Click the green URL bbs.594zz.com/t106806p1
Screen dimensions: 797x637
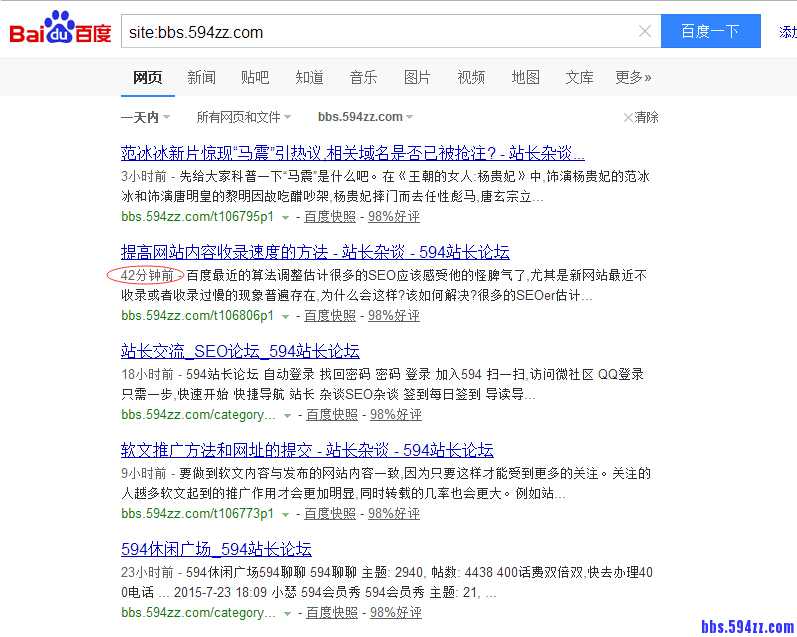pos(198,316)
